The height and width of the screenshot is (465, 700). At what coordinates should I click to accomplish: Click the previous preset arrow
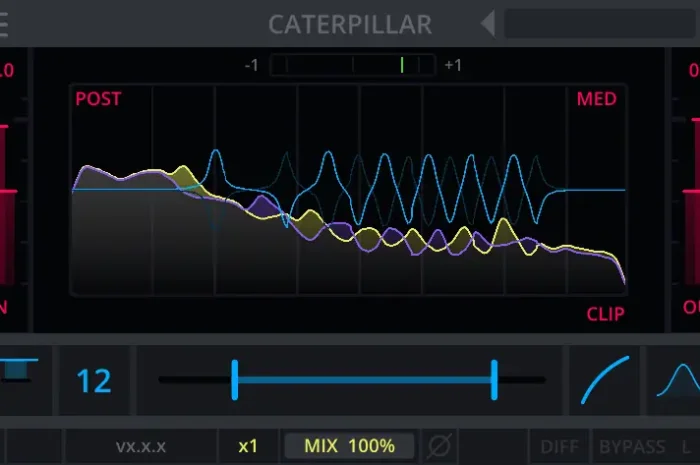(487, 23)
